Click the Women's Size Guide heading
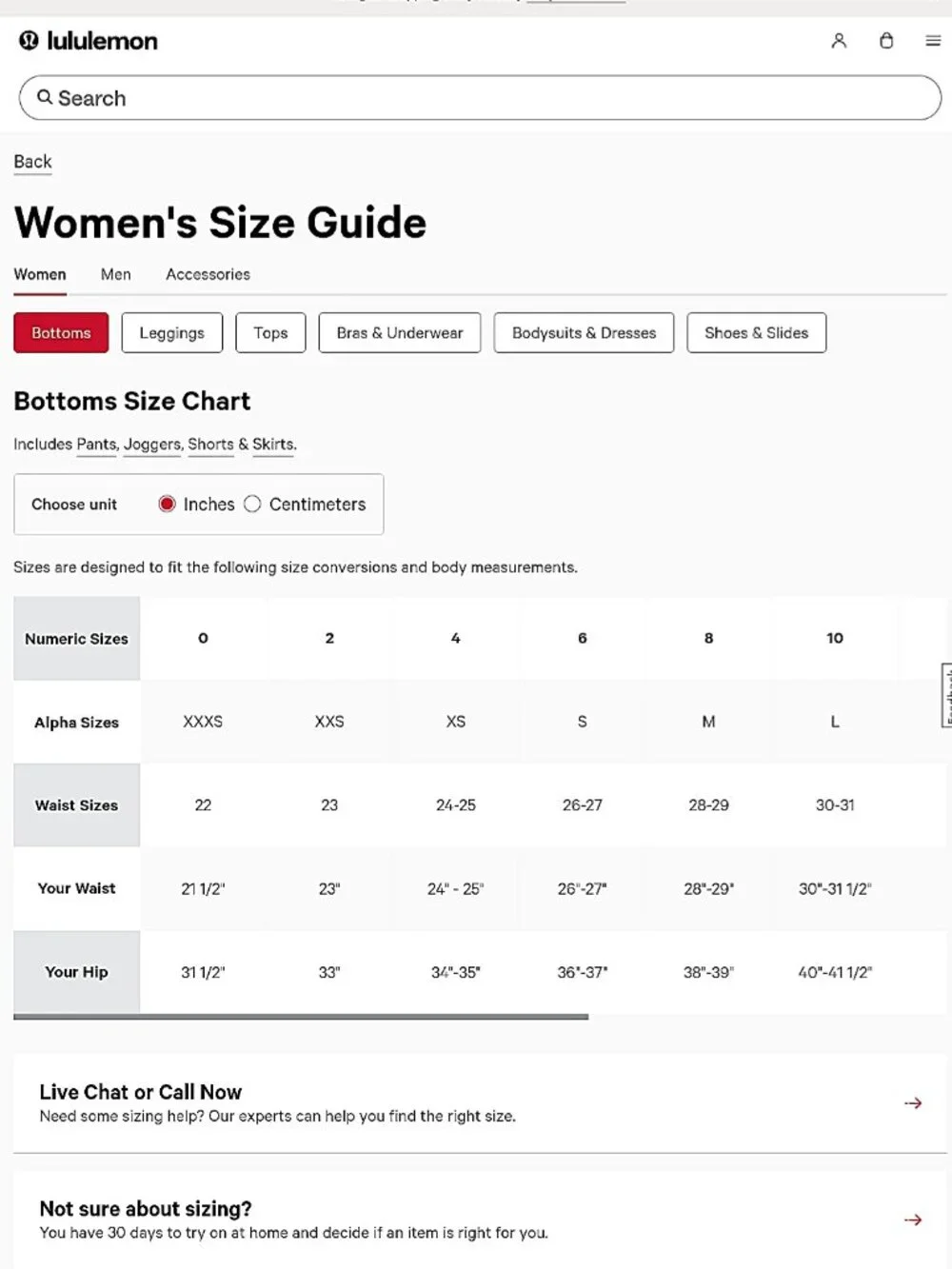The width and height of the screenshot is (952, 1269). click(x=220, y=223)
